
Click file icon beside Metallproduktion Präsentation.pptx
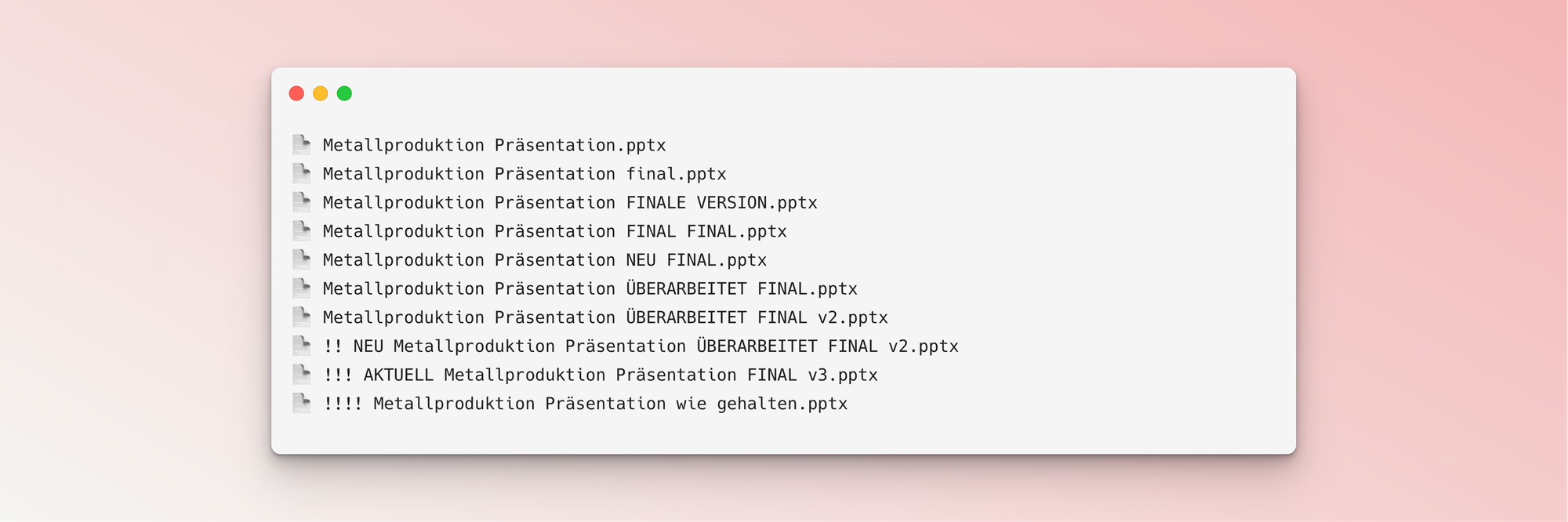pyautogui.click(x=302, y=144)
